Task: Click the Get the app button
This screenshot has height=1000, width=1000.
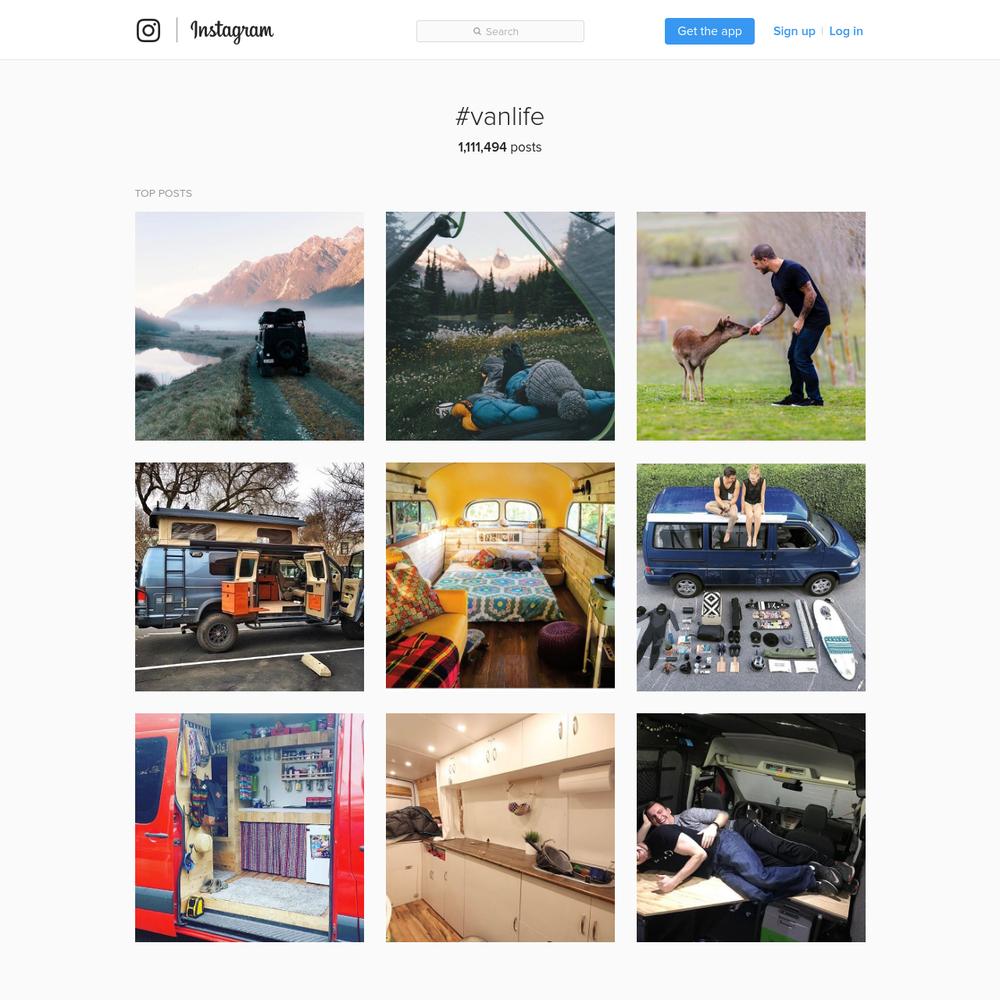Action: pyautogui.click(x=709, y=31)
